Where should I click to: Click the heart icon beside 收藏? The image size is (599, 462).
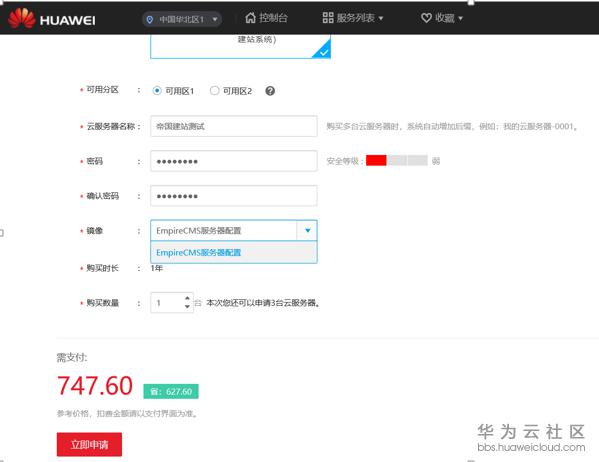426,18
